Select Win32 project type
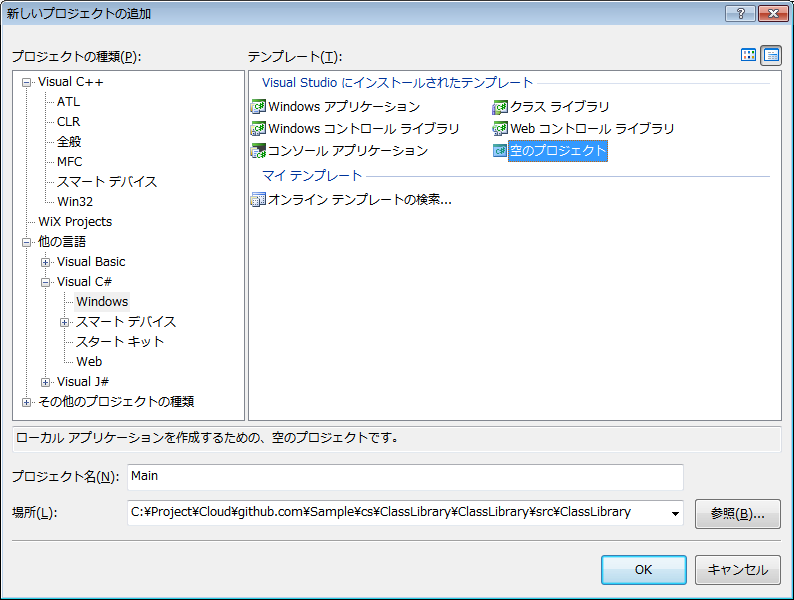794x600 pixels. (x=75, y=202)
